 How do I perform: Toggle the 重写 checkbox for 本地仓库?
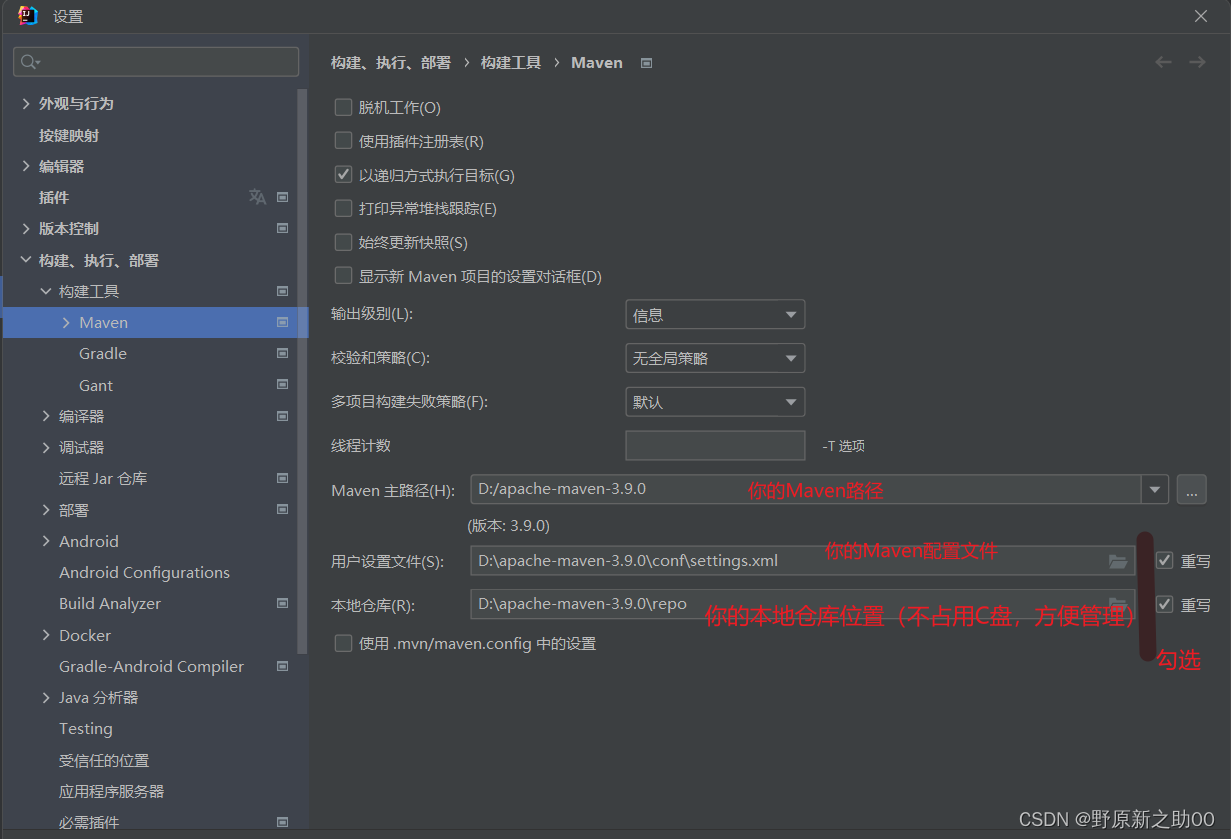pyautogui.click(x=1164, y=604)
